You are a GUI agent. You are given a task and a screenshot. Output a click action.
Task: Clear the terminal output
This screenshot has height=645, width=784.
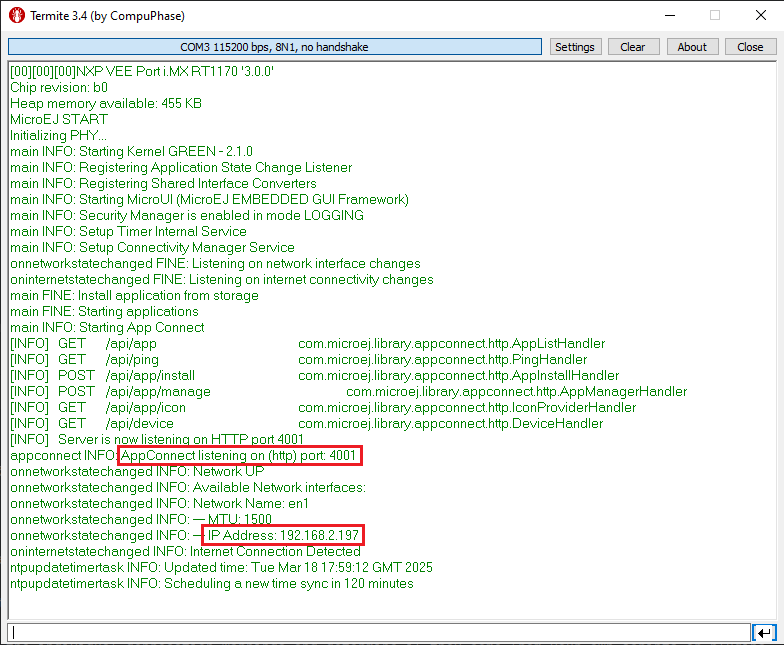pyautogui.click(x=632, y=47)
